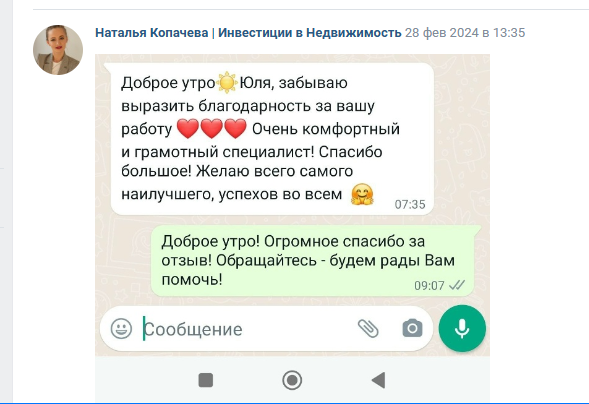Tap the Android square recent apps button

coord(205,380)
